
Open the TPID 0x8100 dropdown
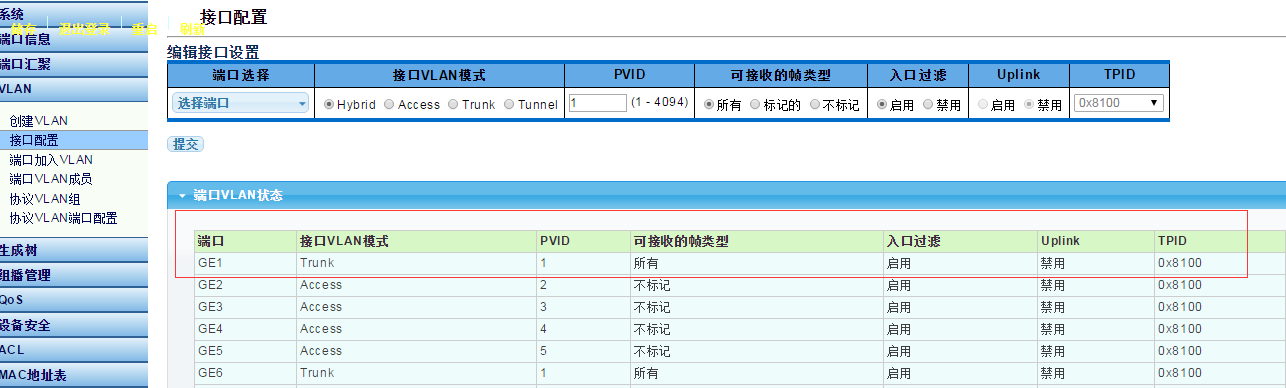[1119, 103]
